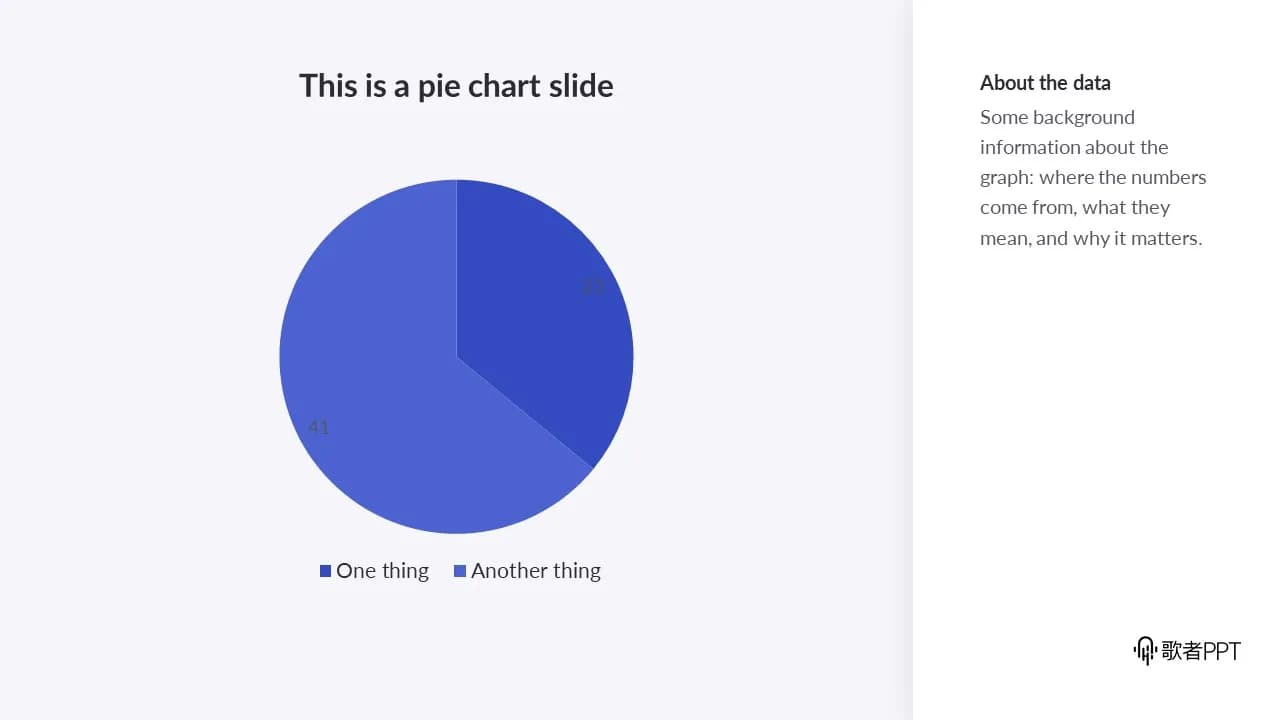Select the One thing legend label
The height and width of the screenshot is (720, 1280).
click(382, 571)
